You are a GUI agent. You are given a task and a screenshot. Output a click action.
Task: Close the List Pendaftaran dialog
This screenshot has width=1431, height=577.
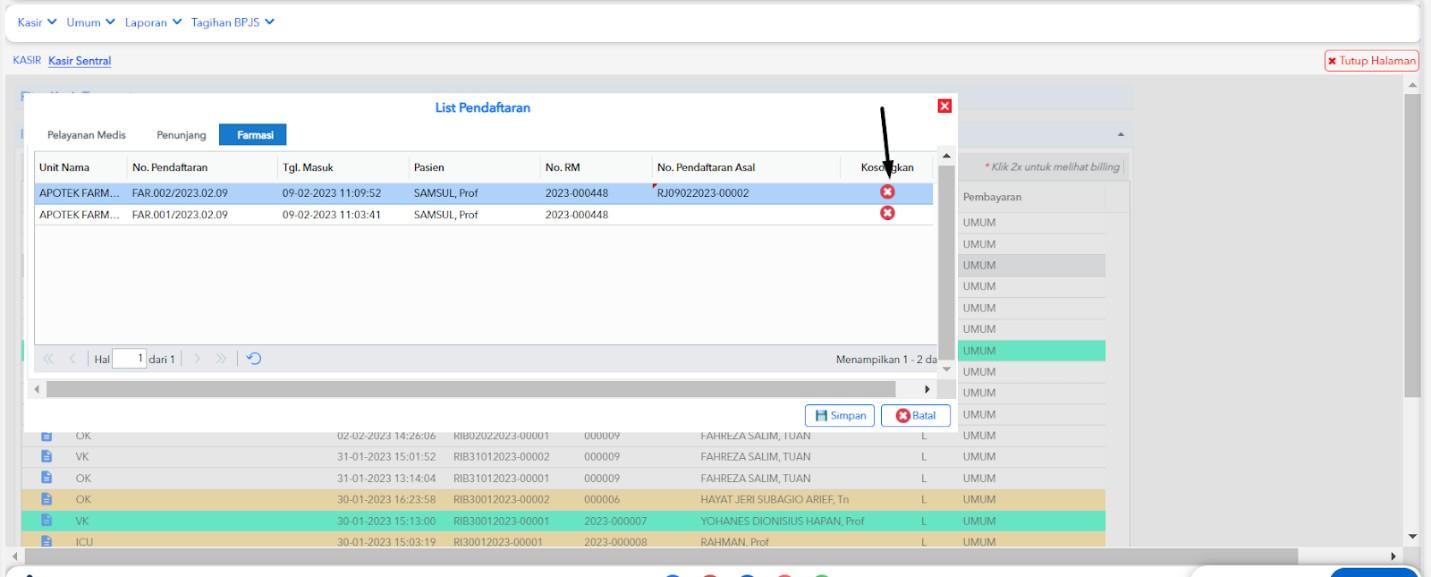point(943,107)
